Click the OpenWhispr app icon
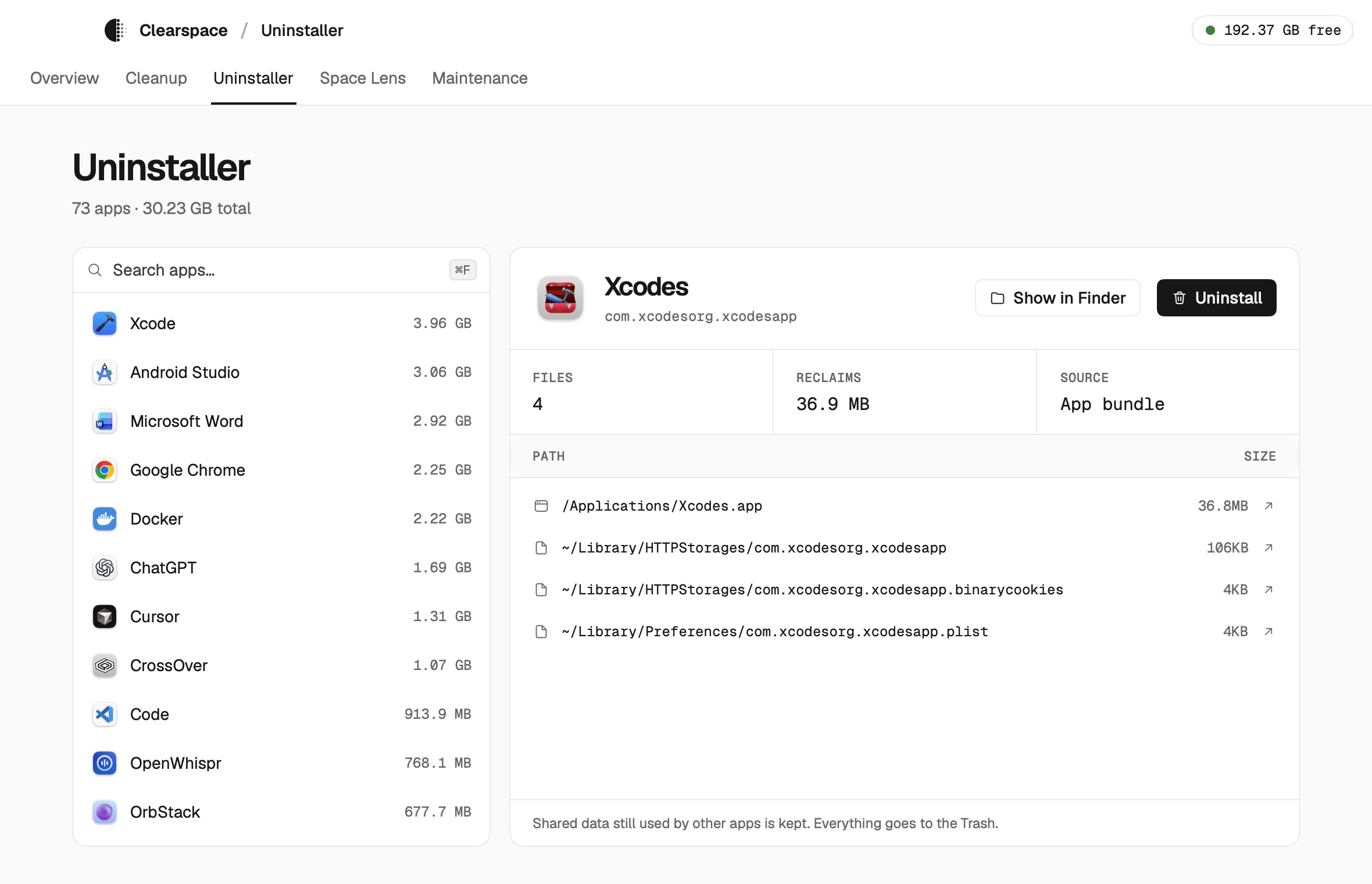Screen dimensions: 1372x884 105,763
